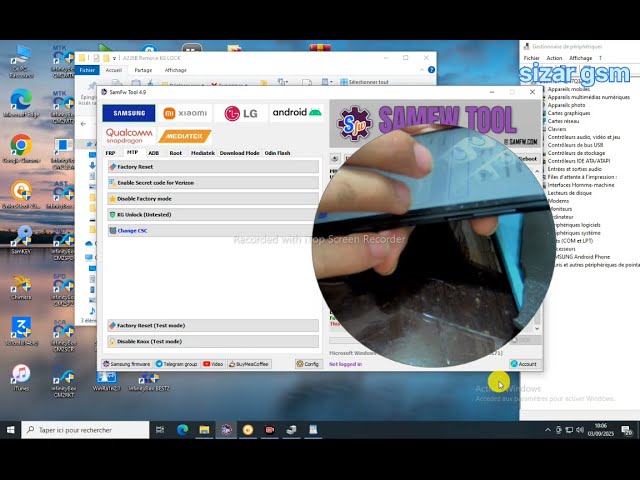Open Partage tab in Explorer ribbon

click(x=143, y=70)
